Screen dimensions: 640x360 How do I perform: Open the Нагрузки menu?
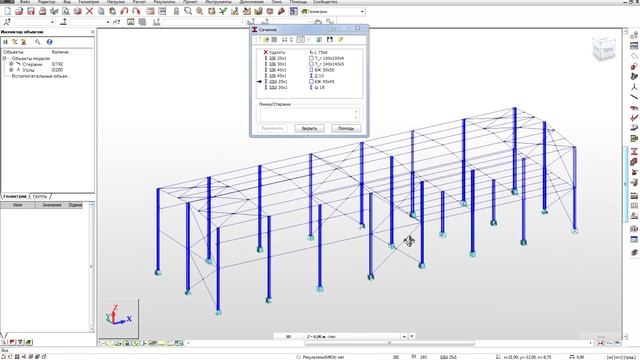tap(116, 2)
